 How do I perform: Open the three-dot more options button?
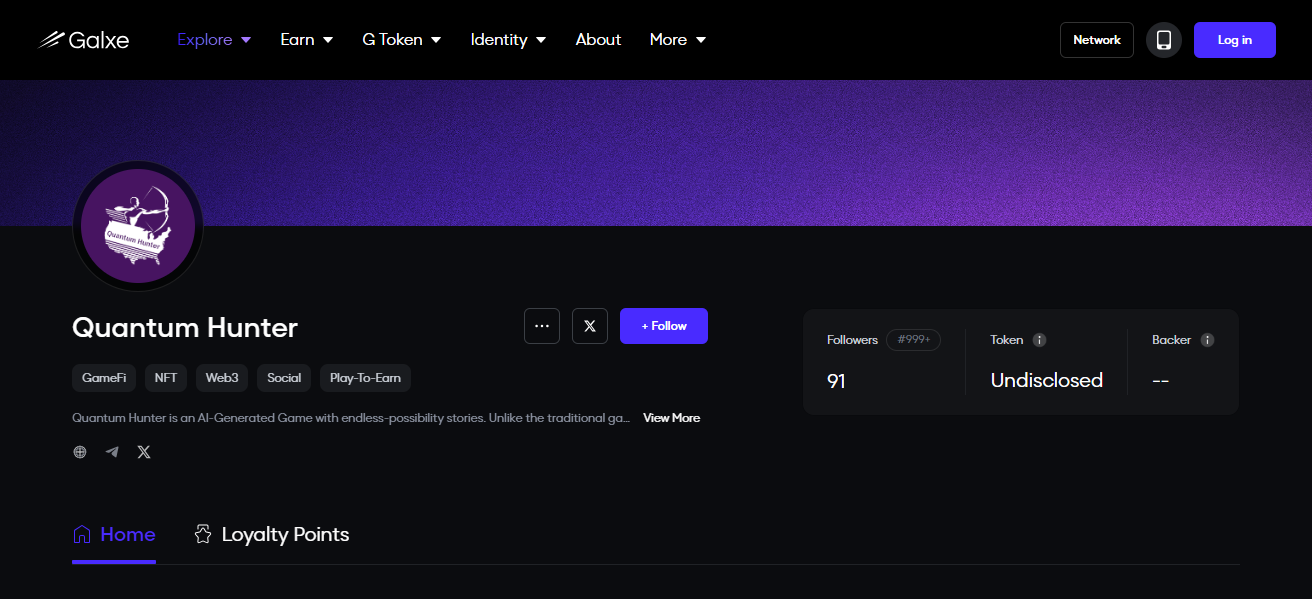pyautogui.click(x=542, y=326)
